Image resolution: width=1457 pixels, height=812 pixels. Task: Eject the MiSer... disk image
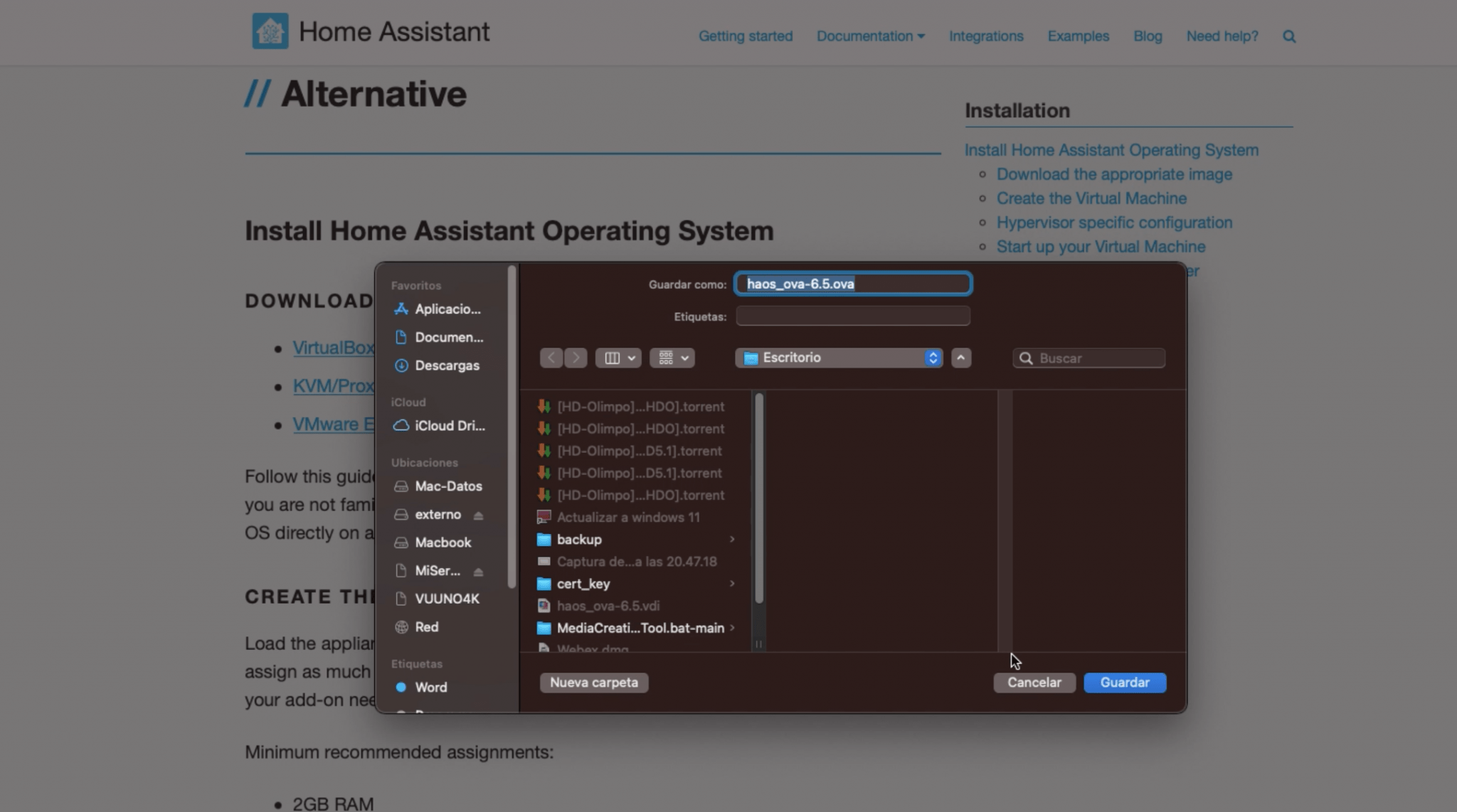tap(478, 570)
